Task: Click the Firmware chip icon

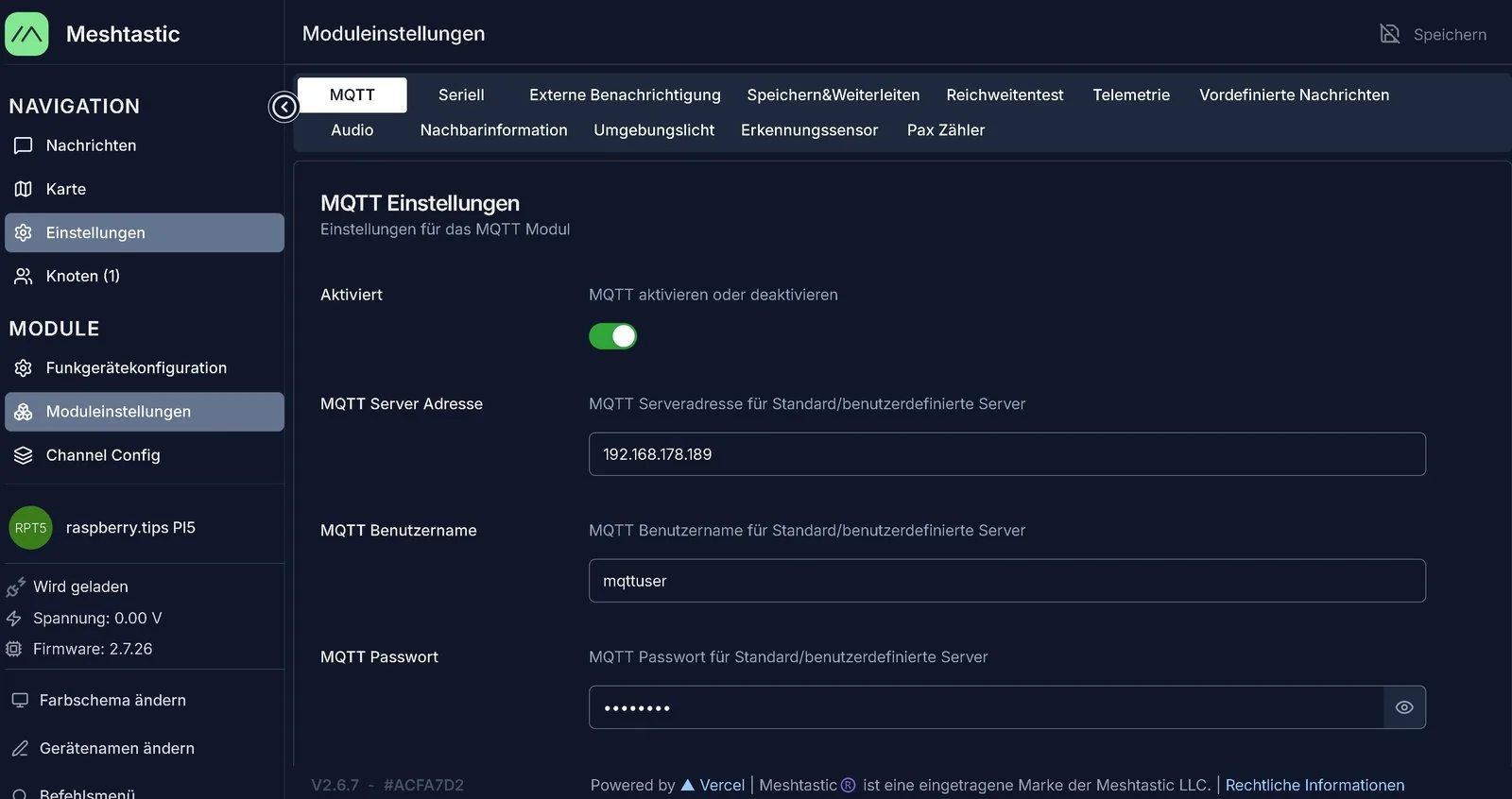Action: 14,649
